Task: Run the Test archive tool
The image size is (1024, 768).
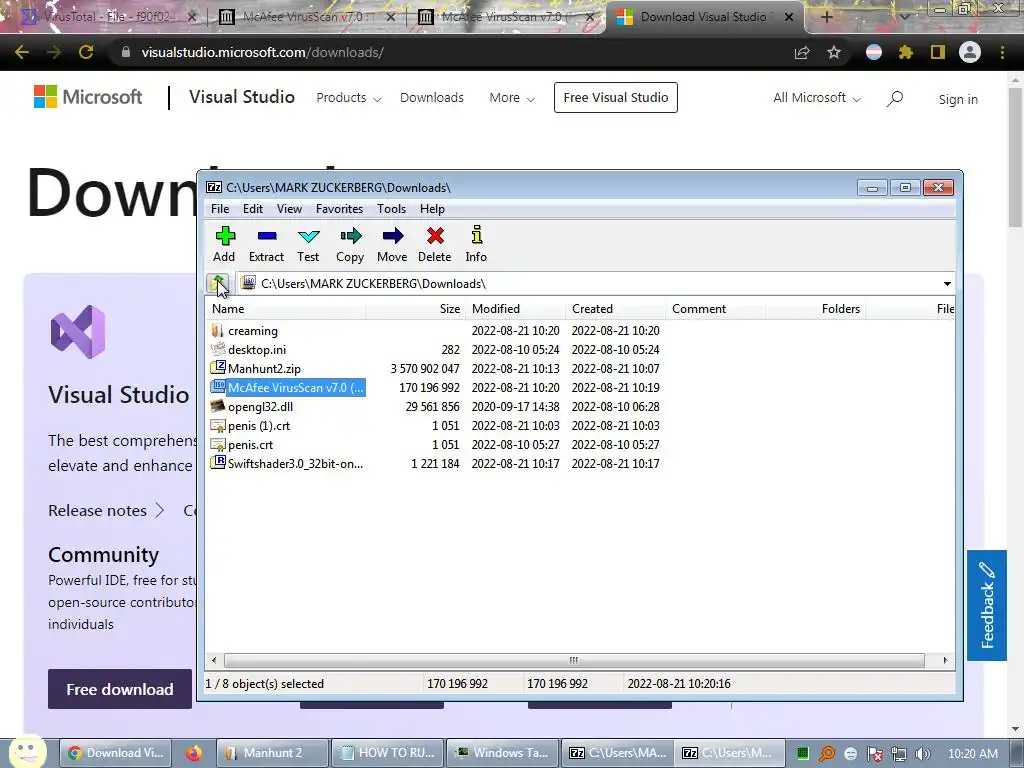Action: (x=308, y=244)
